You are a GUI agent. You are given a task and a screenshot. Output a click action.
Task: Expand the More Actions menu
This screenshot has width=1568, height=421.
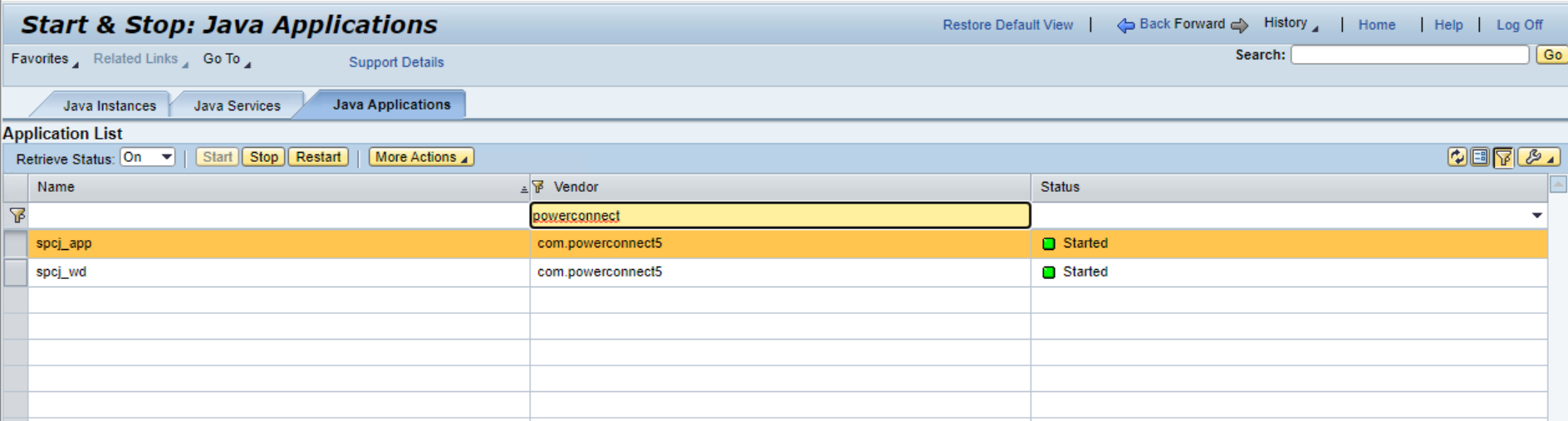pyautogui.click(x=421, y=157)
